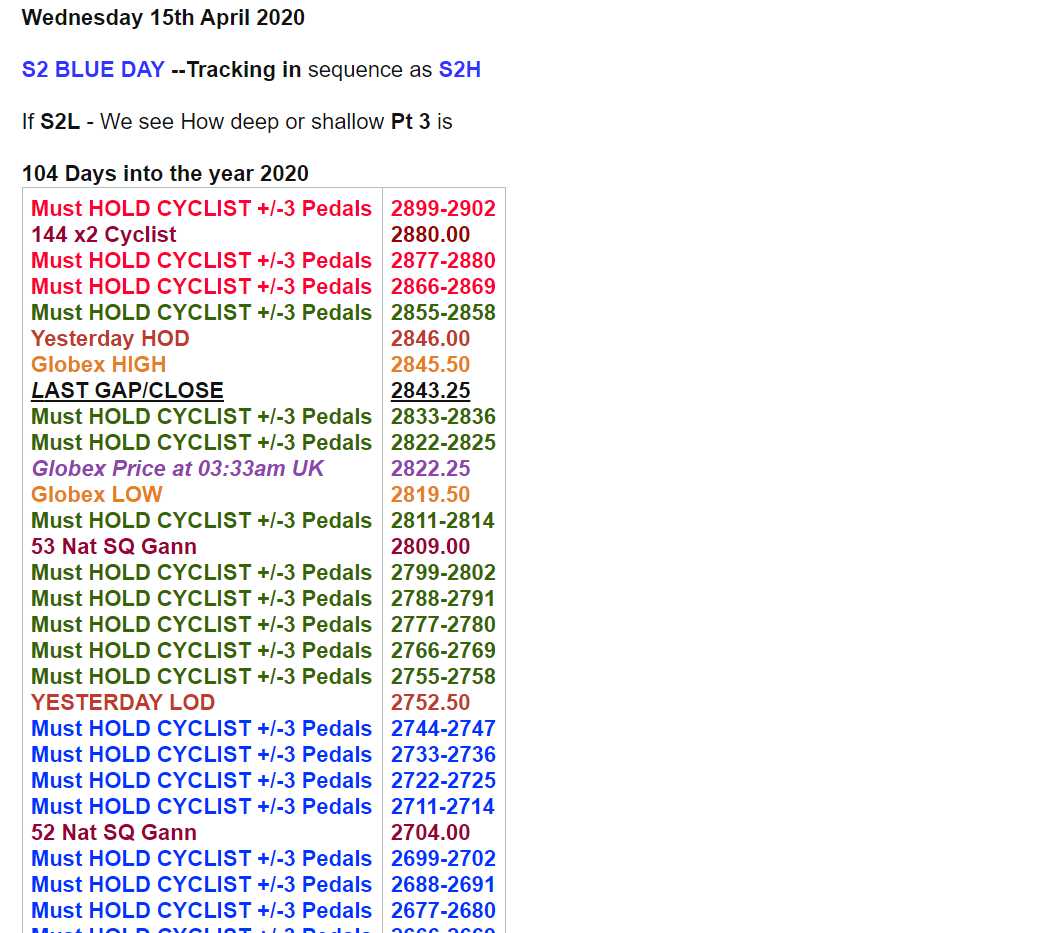The image size is (1045, 933).
Task: Click the LAST GAP/CLOSE underlined label
Action: click(127, 391)
